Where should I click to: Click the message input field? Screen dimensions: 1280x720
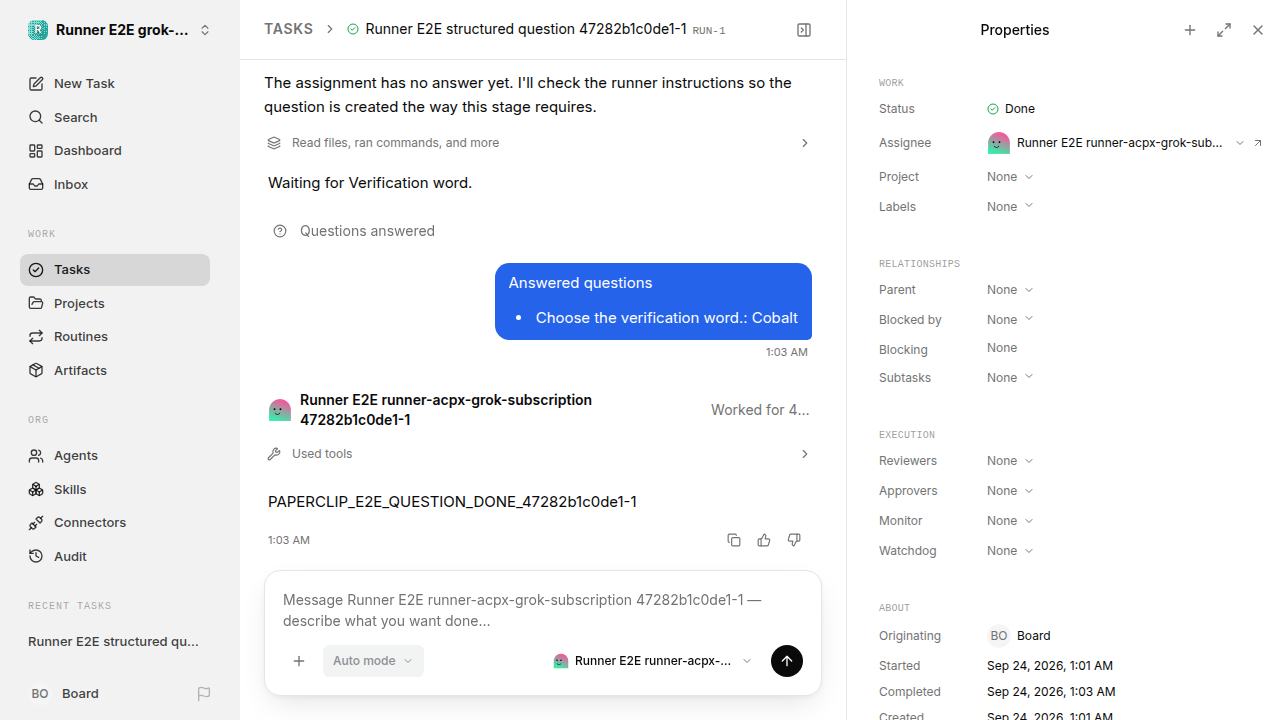(x=543, y=610)
